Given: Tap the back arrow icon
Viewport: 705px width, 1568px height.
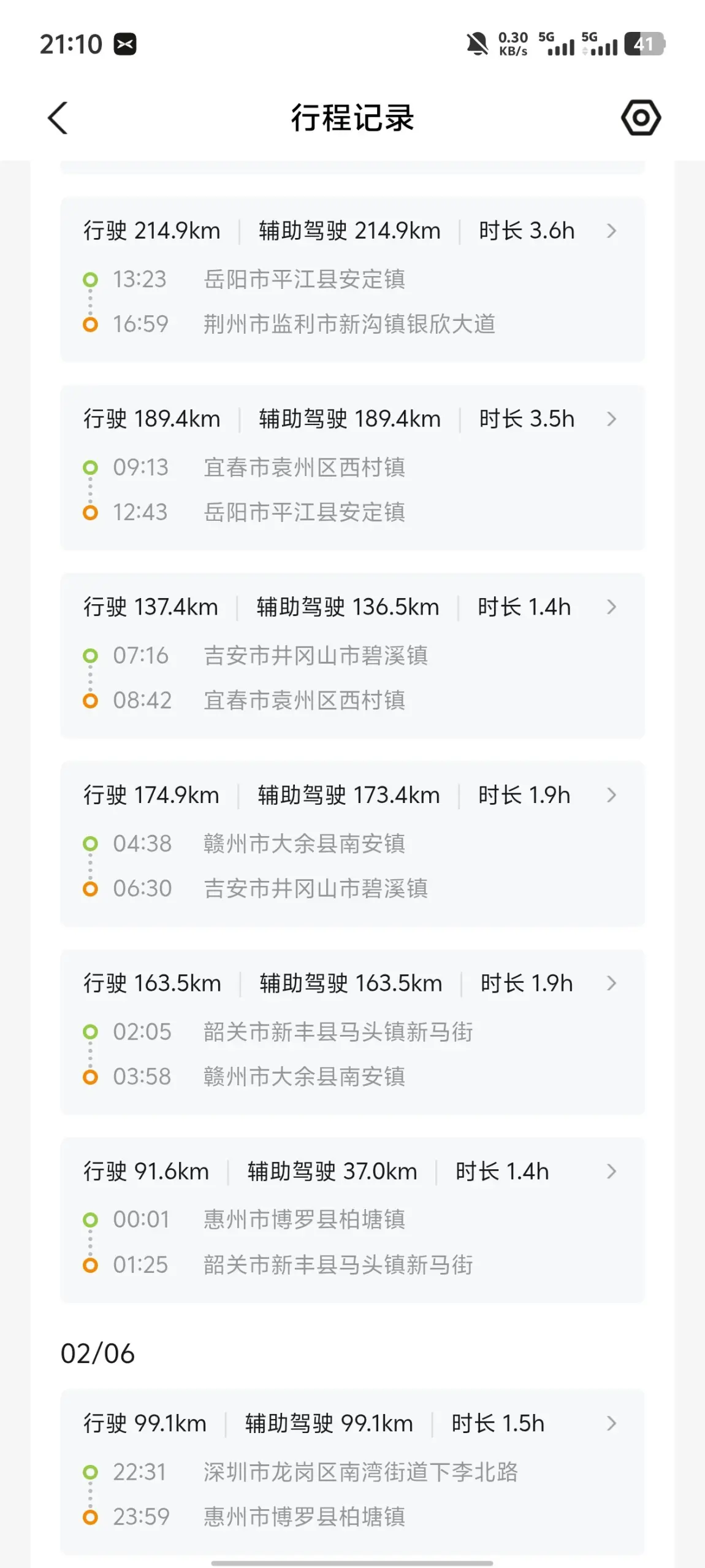Looking at the screenshot, I should [58, 118].
